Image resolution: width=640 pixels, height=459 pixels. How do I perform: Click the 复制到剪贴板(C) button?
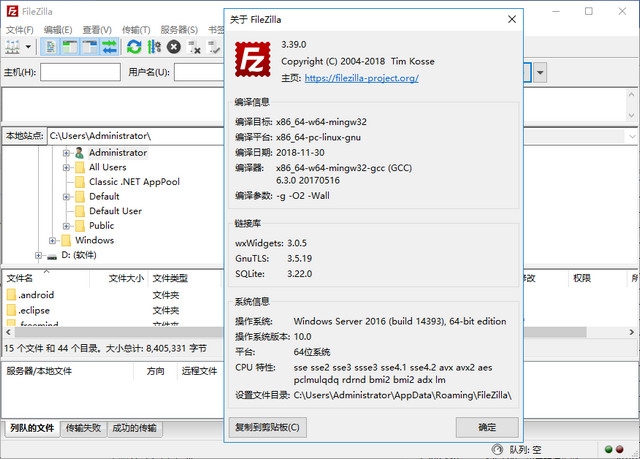(267, 427)
